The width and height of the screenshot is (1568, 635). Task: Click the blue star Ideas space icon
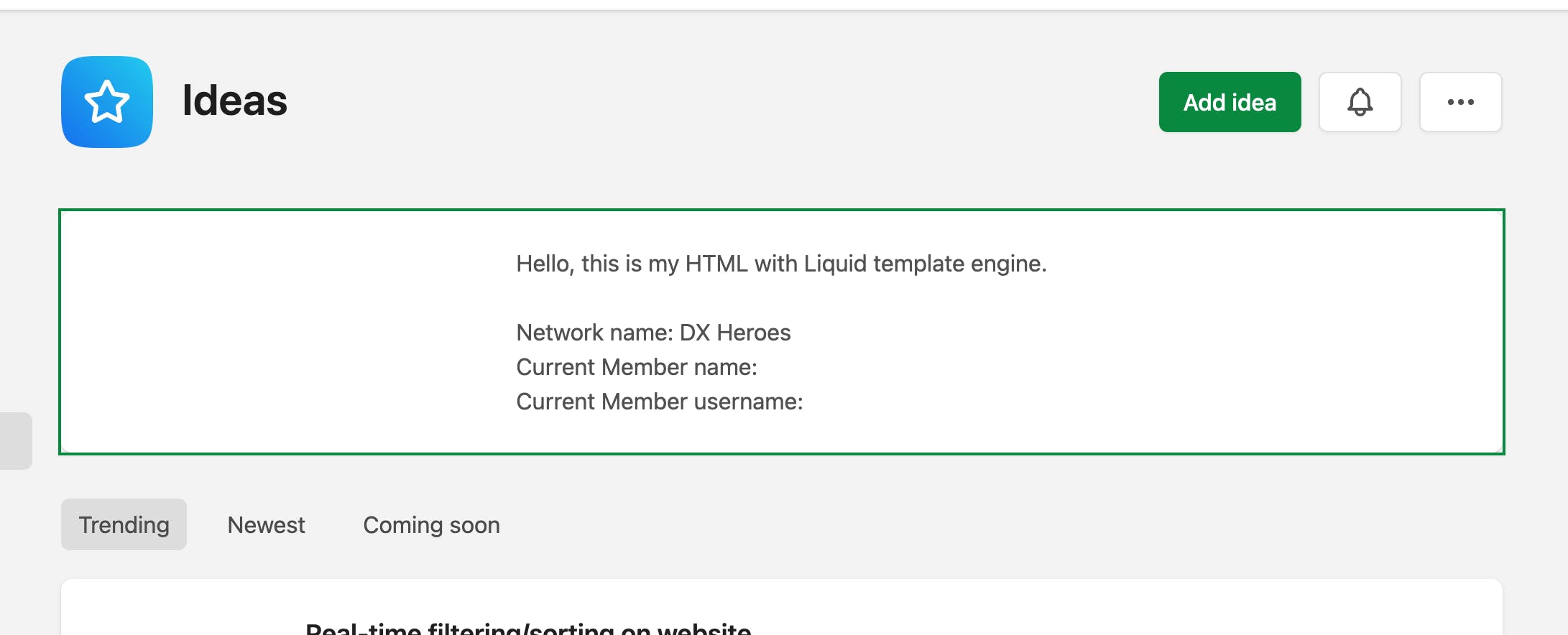coord(107,102)
